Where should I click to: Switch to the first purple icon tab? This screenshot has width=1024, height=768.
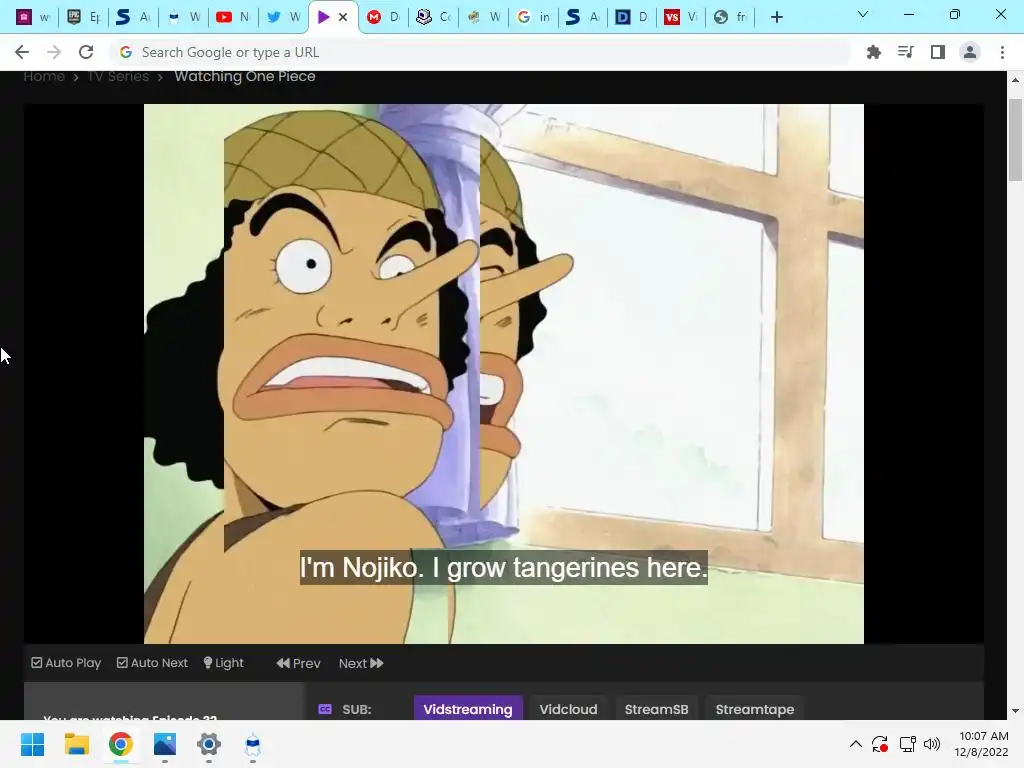31,17
